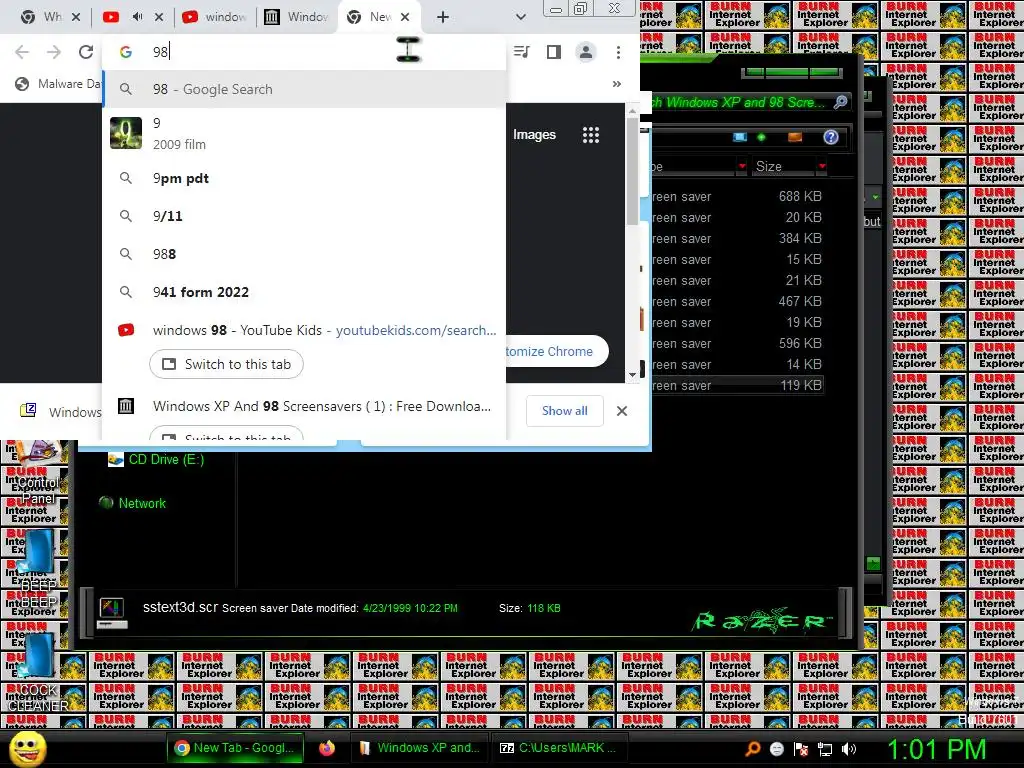Select the 20 KB screen saver row
The width and height of the screenshot is (1024, 768).
click(x=737, y=217)
